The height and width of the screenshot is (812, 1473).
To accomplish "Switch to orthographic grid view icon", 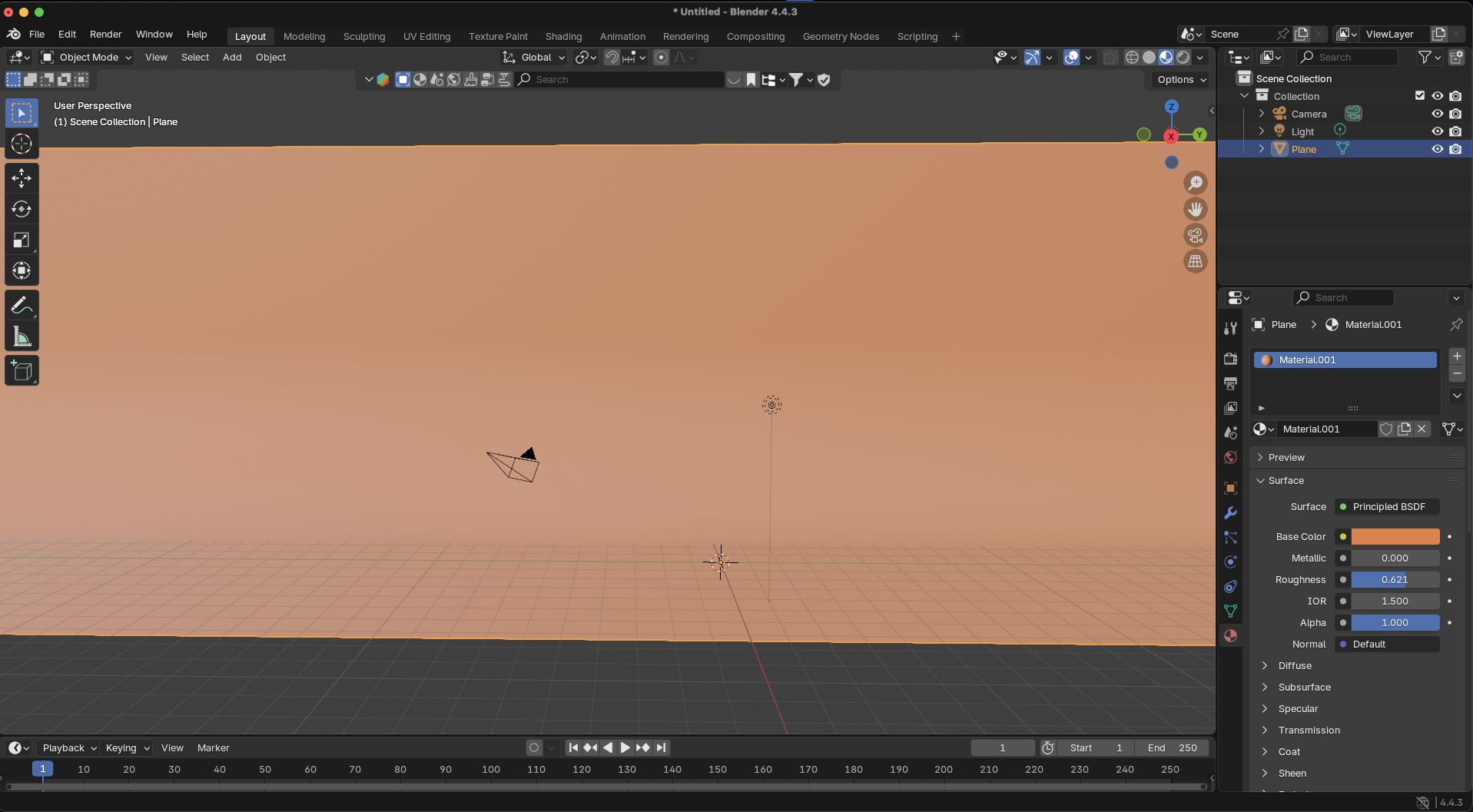I will pos(1195,262).
